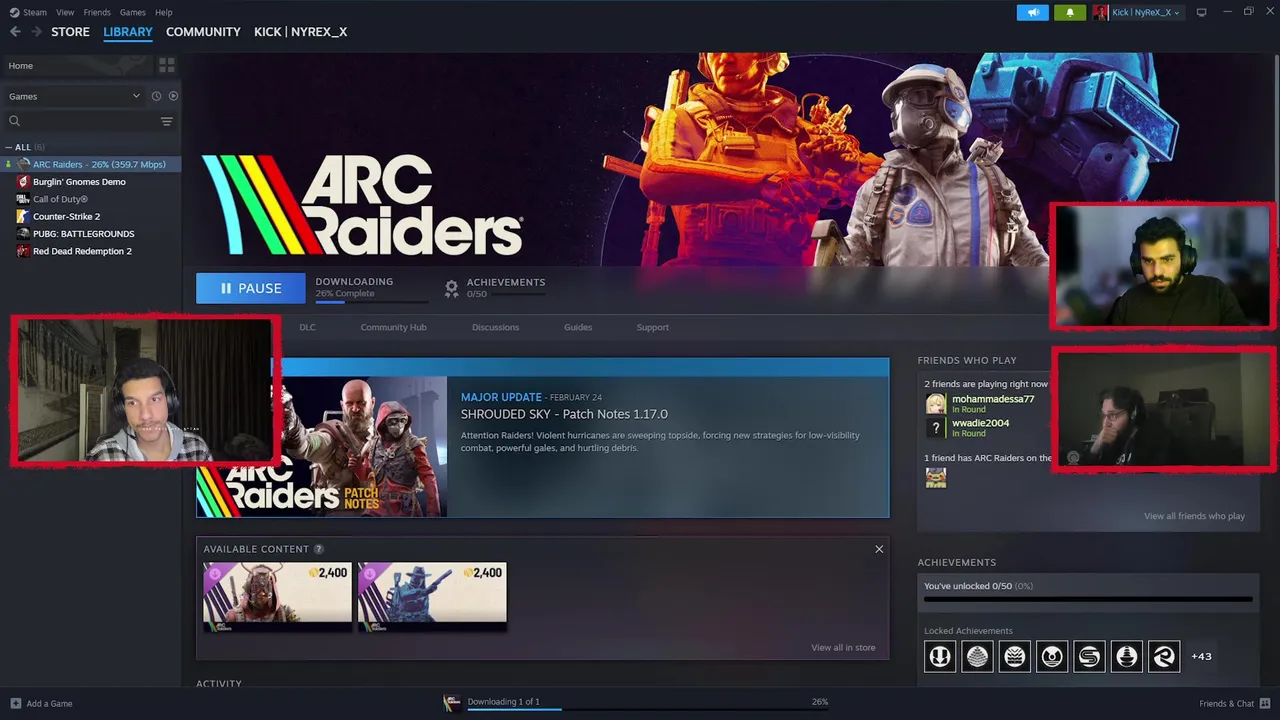This screenshot has width=1280, height=720.
Task: View first locked achievement icon
Action: tap(940, 656)
